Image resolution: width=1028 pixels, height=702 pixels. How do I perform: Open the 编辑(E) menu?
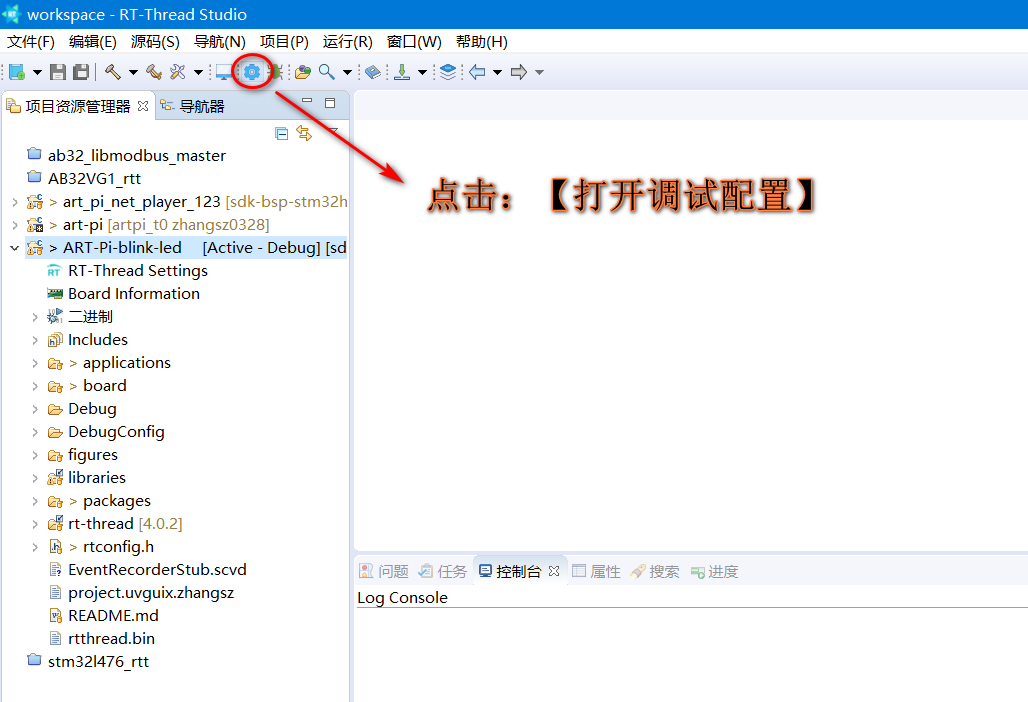(x=92, y=42)
